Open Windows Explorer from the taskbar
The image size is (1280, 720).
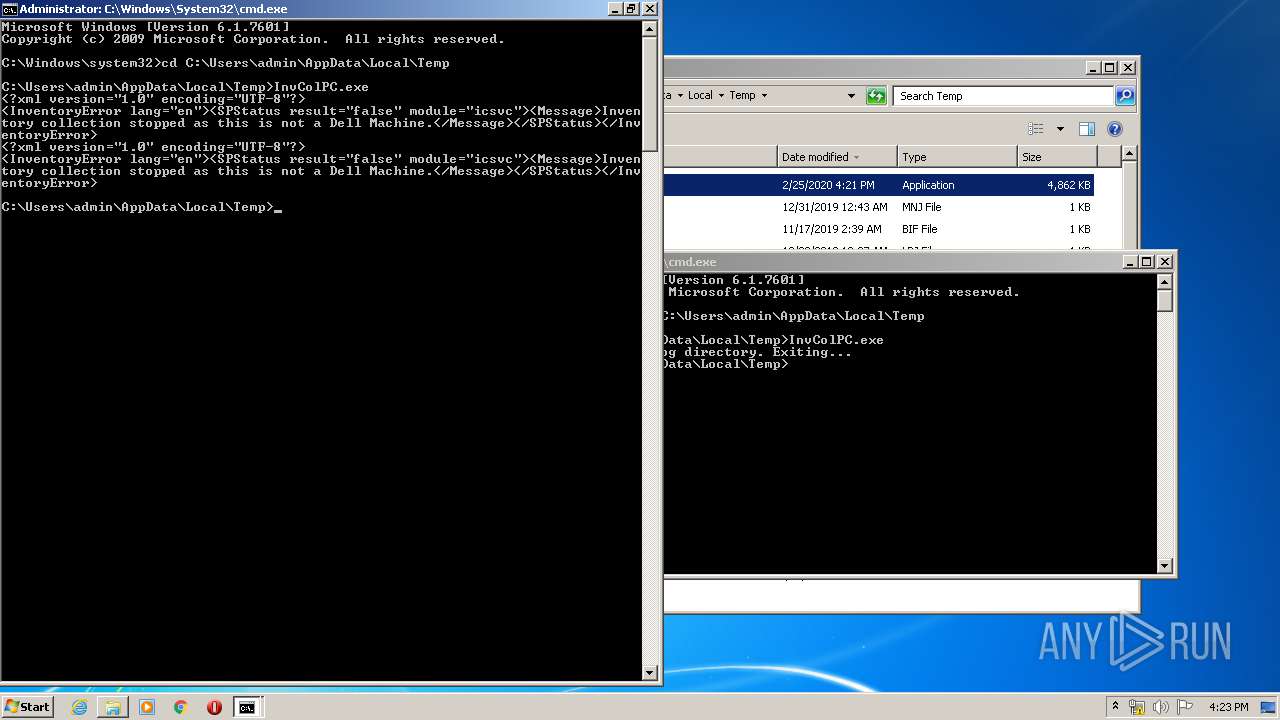coord(113,707)
